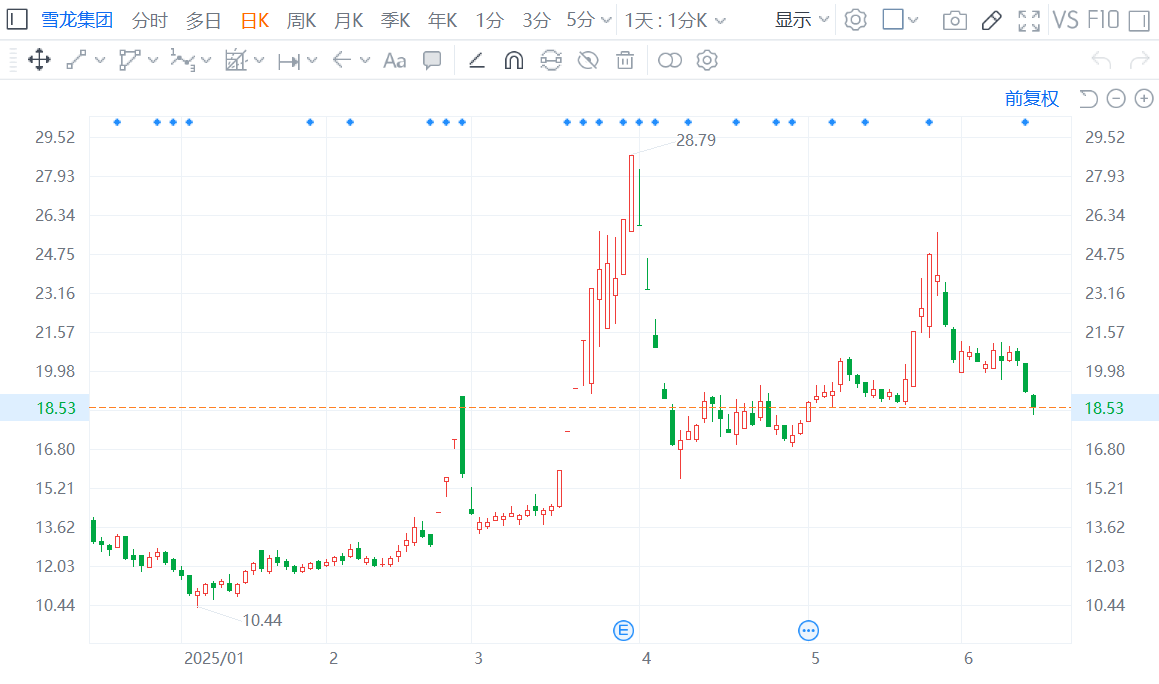Delete drawings with the trash icon
Image resolution: width=1159 pixels, height=684 pixels.
(625, 61)
